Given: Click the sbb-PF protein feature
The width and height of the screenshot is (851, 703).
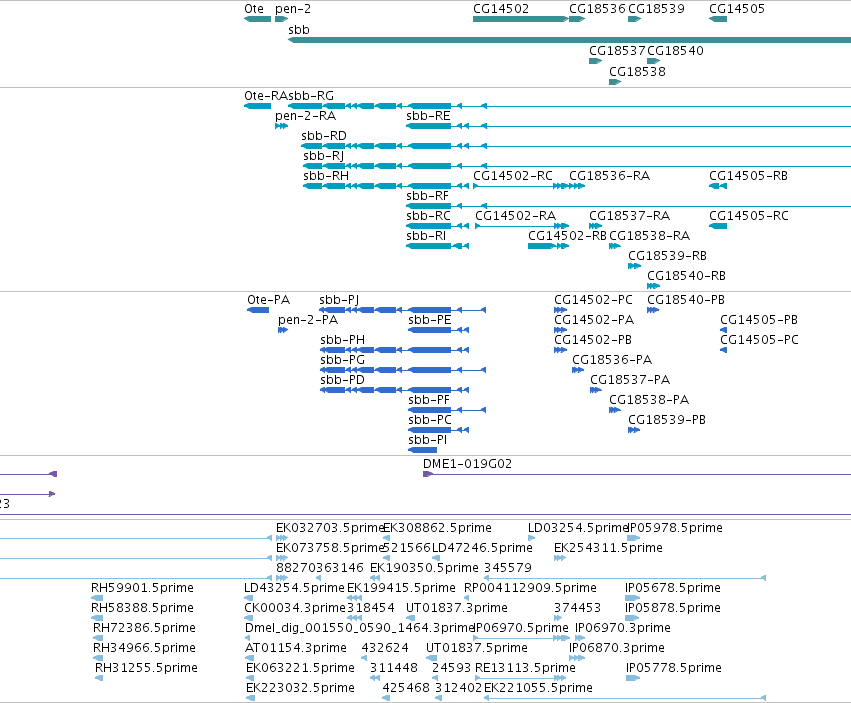Looking at the screenshot, I should point(447,410).
